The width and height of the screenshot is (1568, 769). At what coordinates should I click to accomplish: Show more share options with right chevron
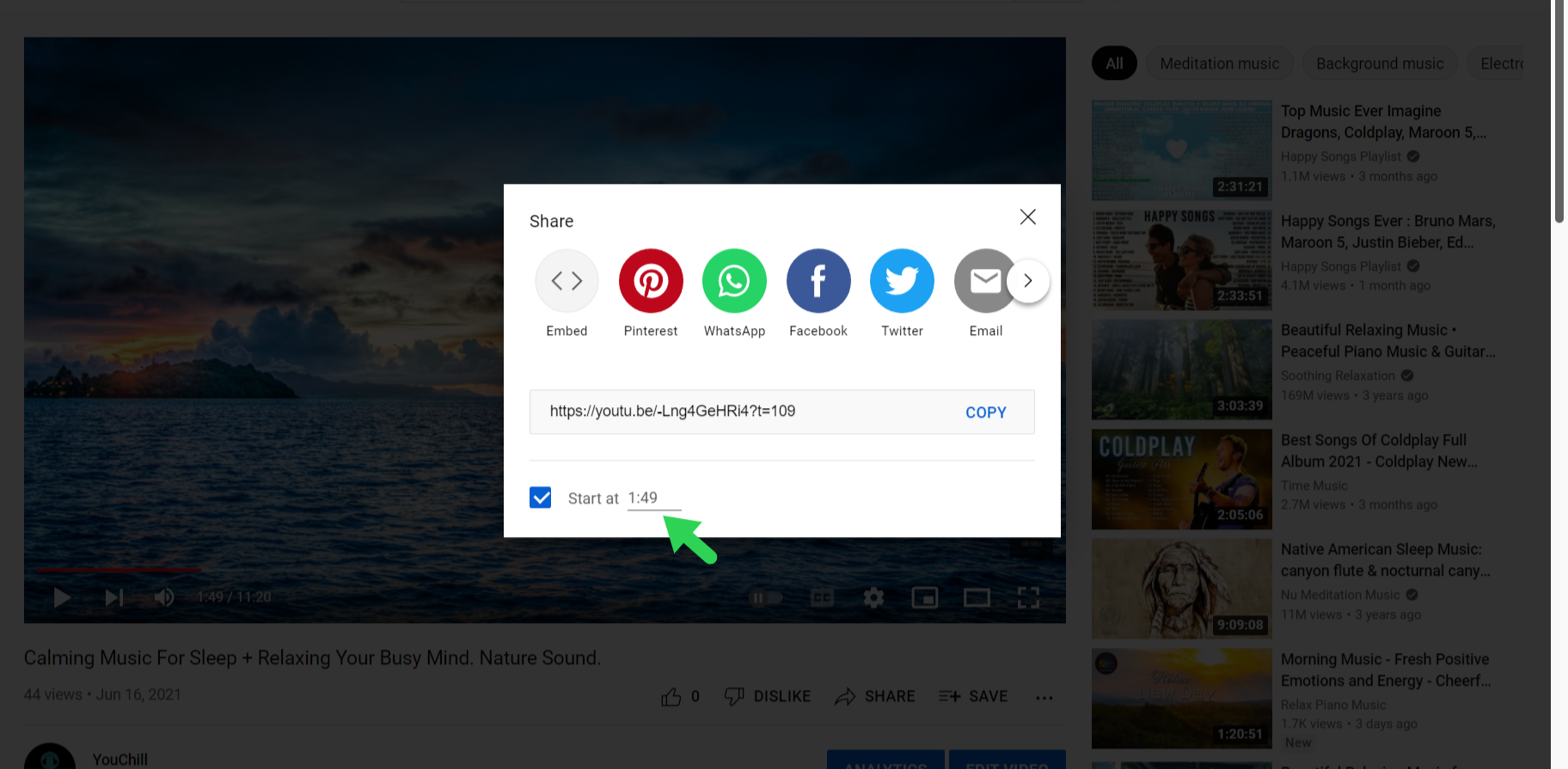coord(1028,281)
